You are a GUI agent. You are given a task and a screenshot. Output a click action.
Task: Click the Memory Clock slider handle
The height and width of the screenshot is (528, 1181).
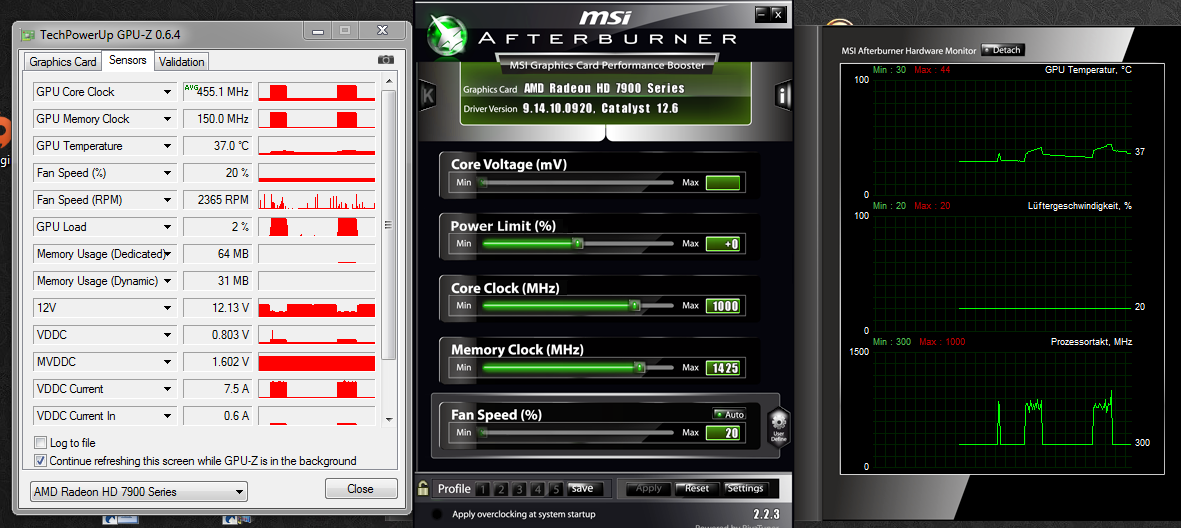(x=639, y=368)
